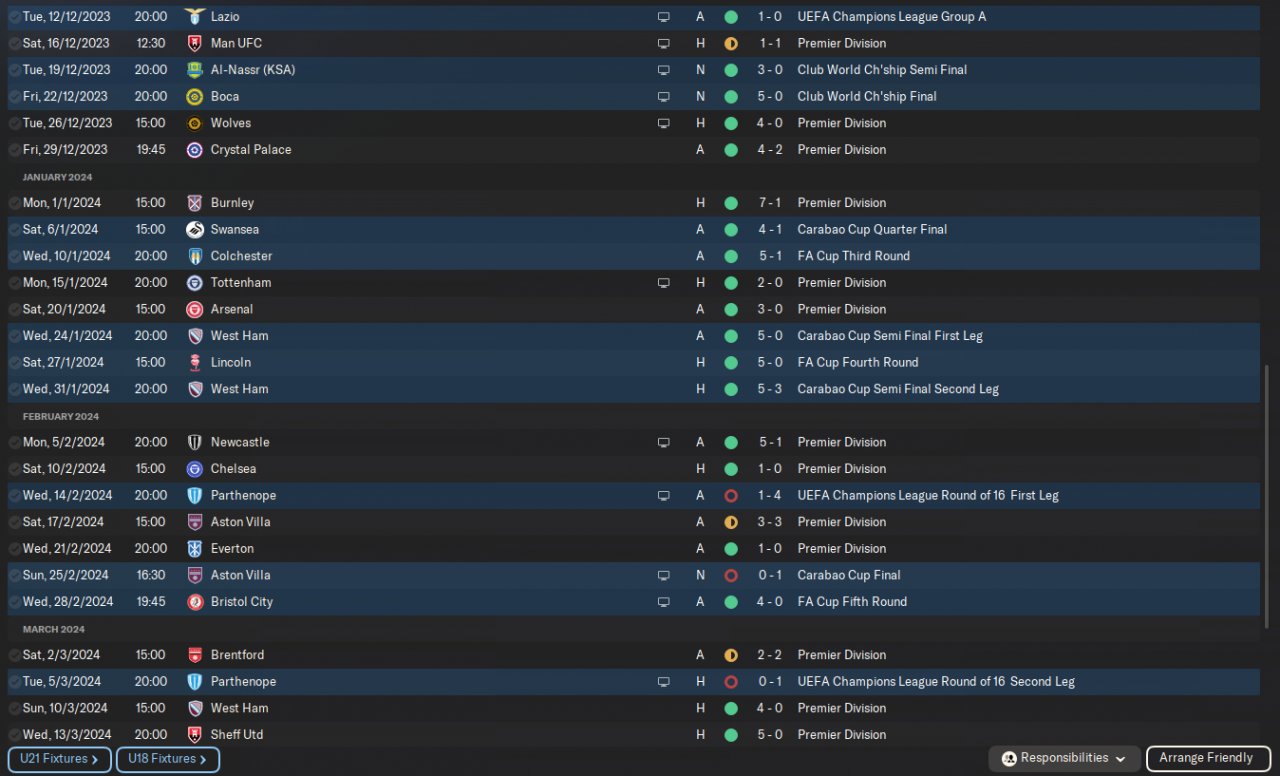The image size is (1280, 776).
Task: Open U18 Fixtures via its chevron button
Action: [x=168, y=759]
